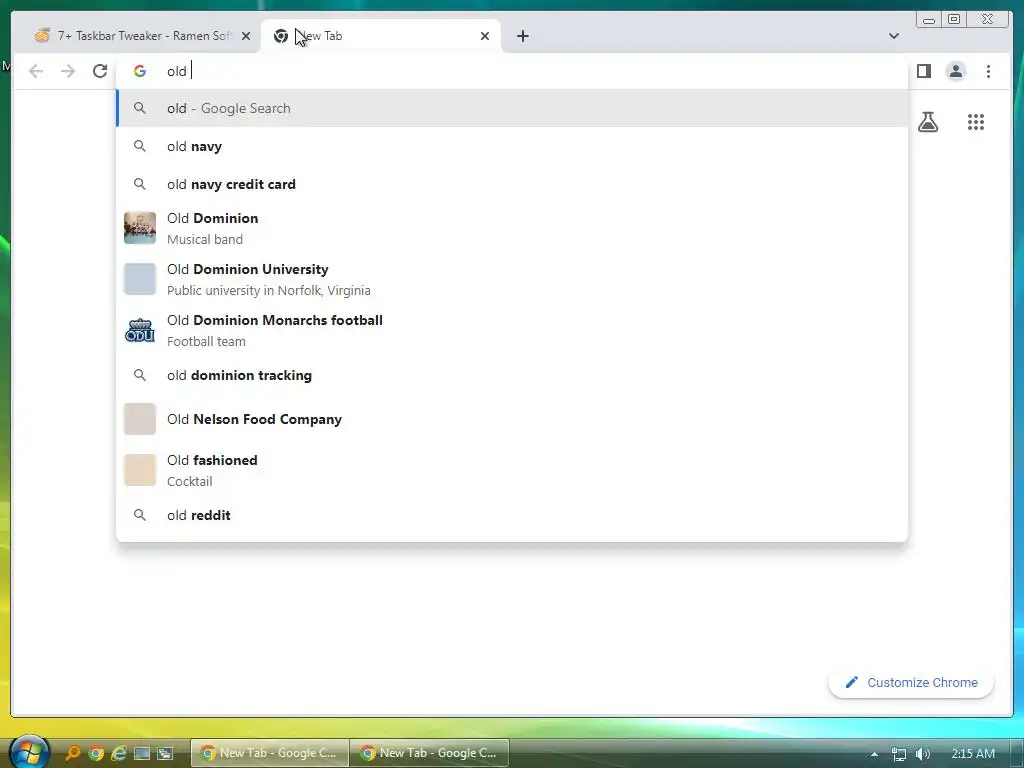Image resolution: width=1024 pixels, height=768 pixels.
Task: Click the Old fashioned cocktail thumbnail
Action: pos(140,470)
